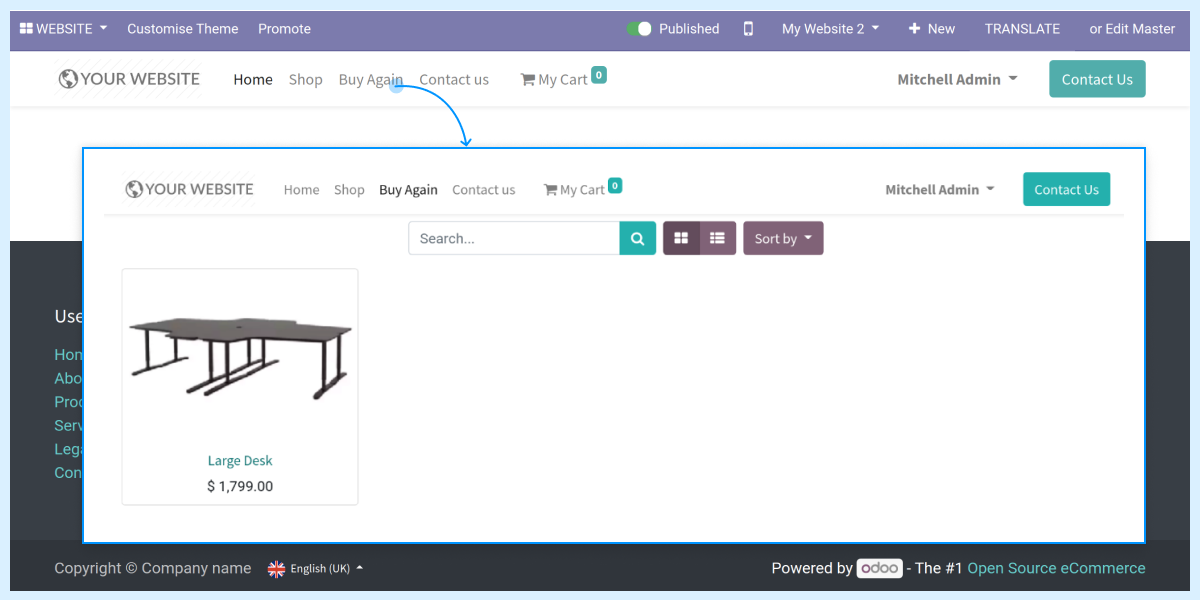Click the plus icon next to New
Image resolution: width=1200 pixels, height=600 pixels.
point(915,29)
